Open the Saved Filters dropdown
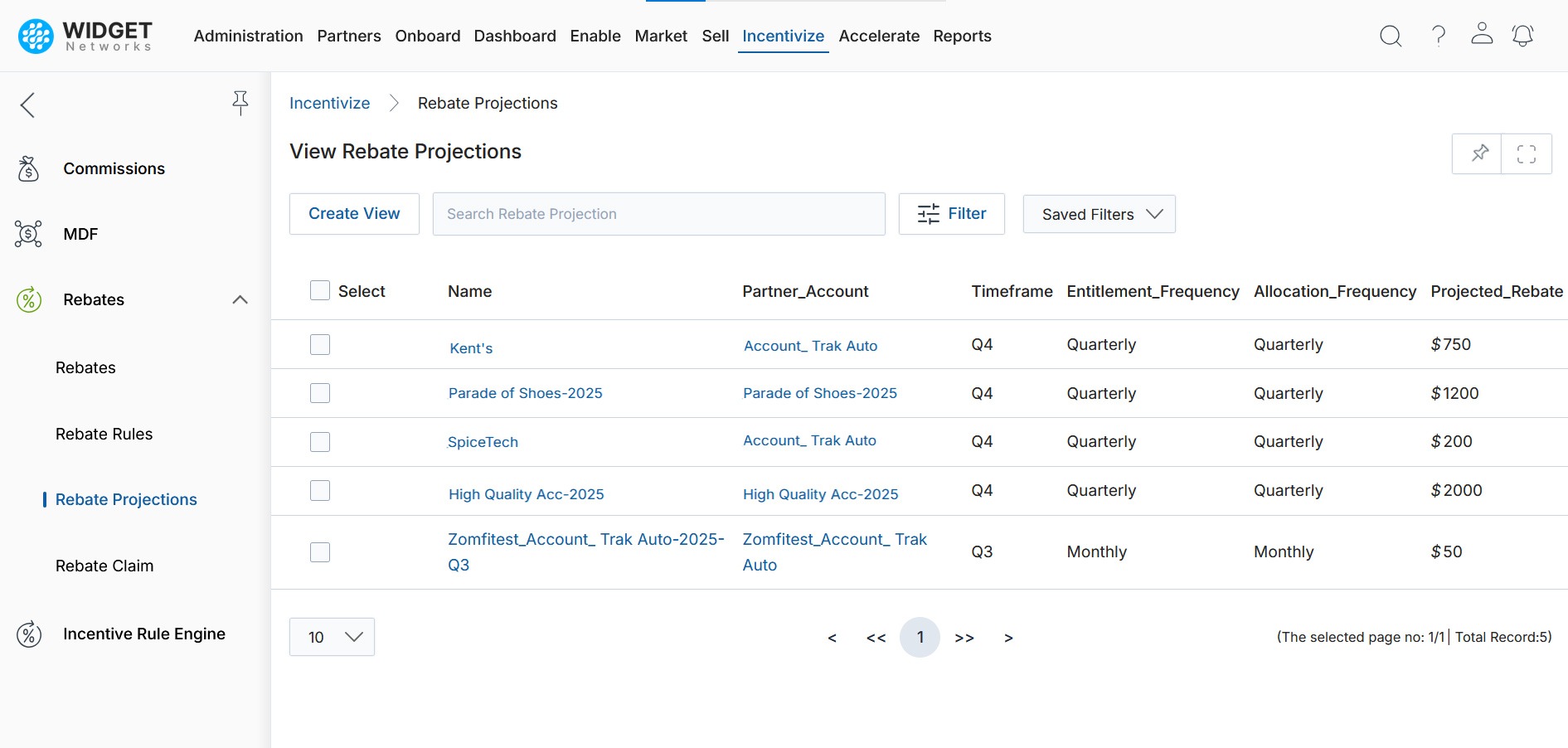 coord(1099,214)
